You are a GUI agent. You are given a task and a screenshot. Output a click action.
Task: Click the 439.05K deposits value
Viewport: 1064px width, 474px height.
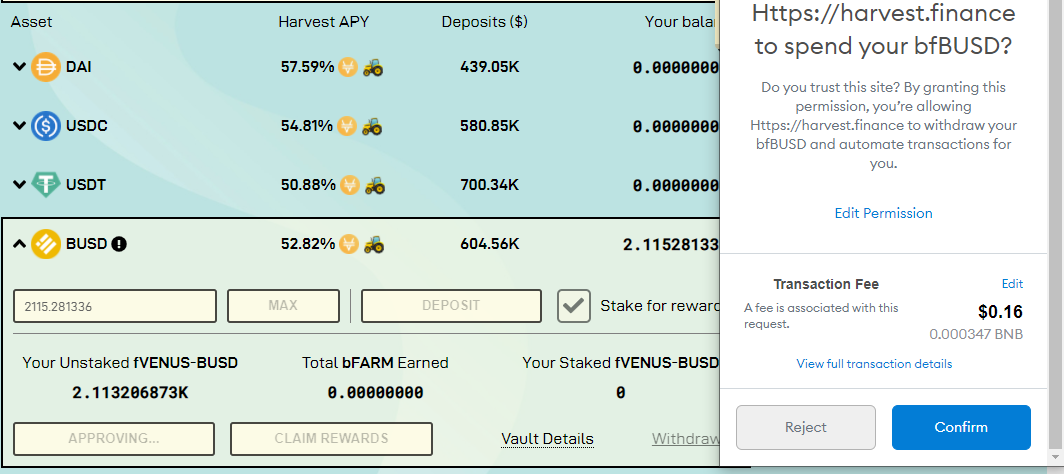tap(489, 67)
